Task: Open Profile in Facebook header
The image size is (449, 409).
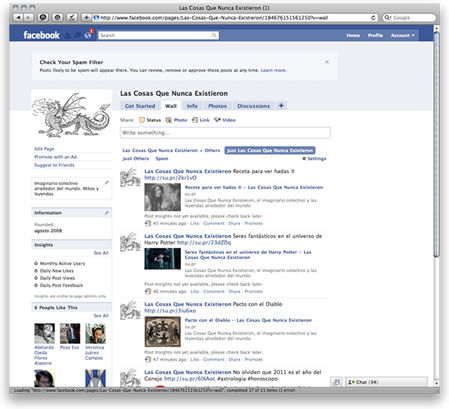Action: [x=375, y=35]
